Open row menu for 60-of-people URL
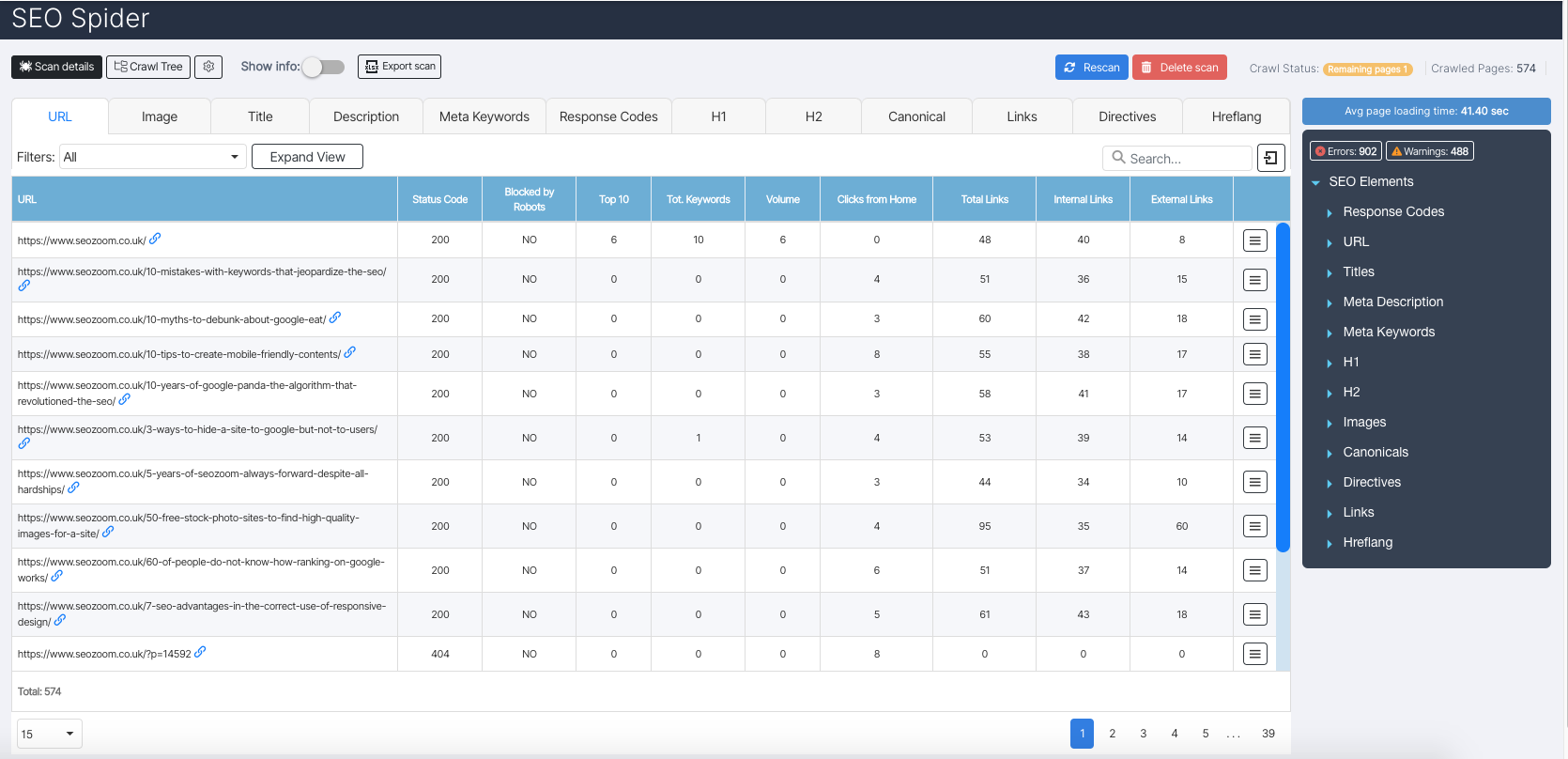 point(1254,570)
